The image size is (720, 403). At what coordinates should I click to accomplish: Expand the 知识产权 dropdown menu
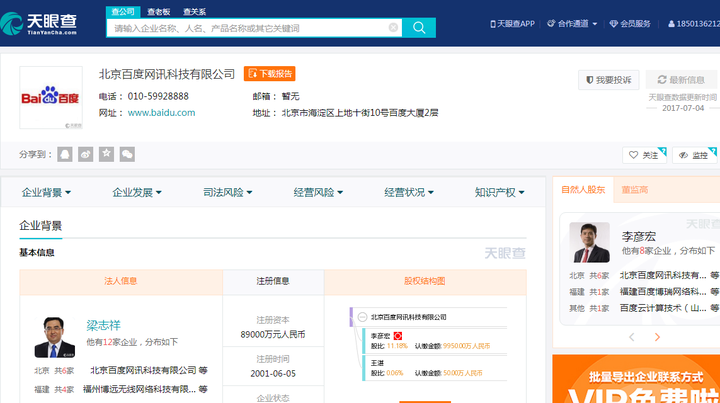(x=500, y=192)
